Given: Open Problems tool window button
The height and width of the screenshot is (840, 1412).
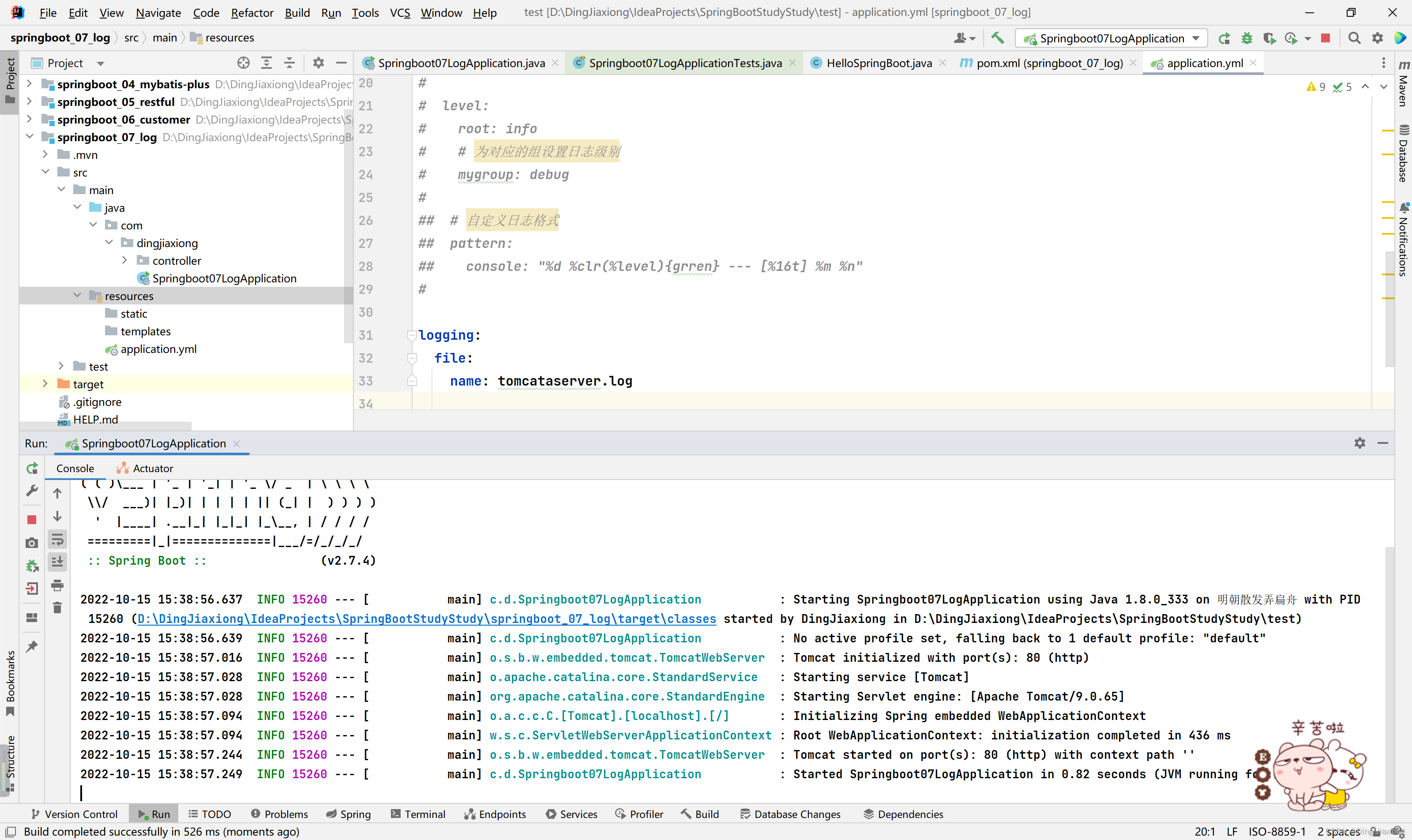Looking at the screenshot, I should point(279,814).
